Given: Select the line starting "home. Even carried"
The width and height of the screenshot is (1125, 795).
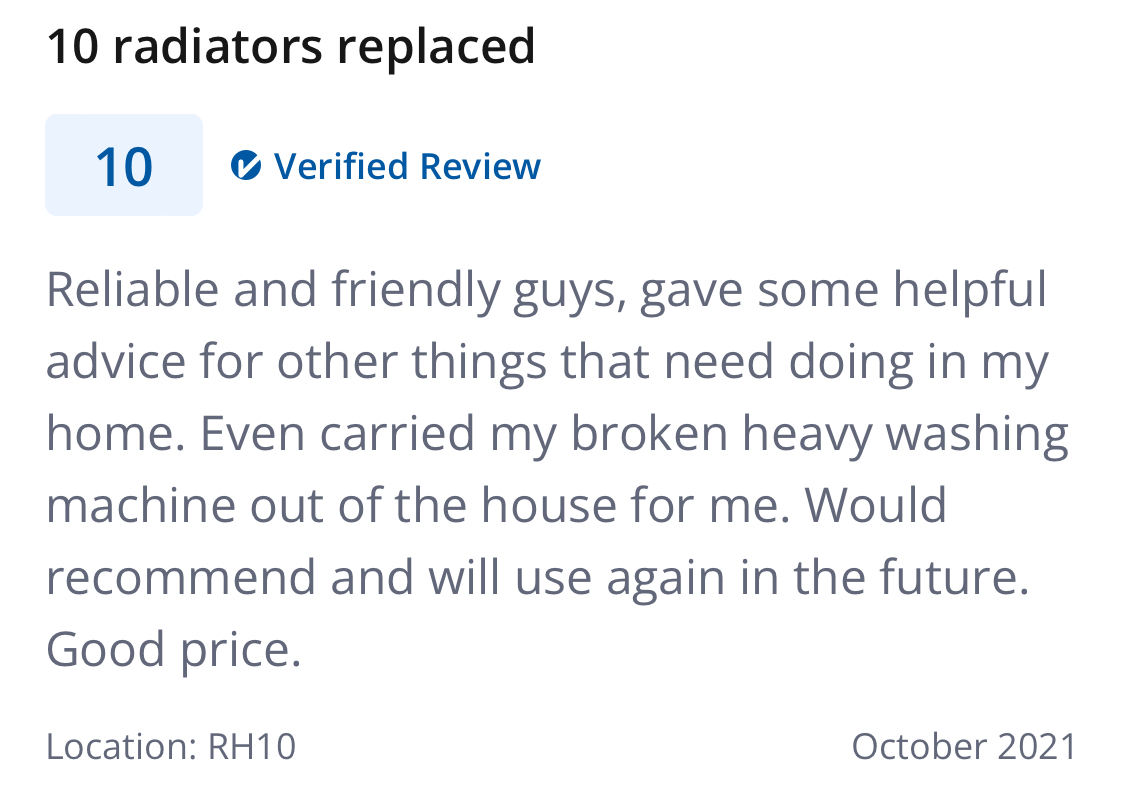Looking at the screenshot, I should point(557,434).
